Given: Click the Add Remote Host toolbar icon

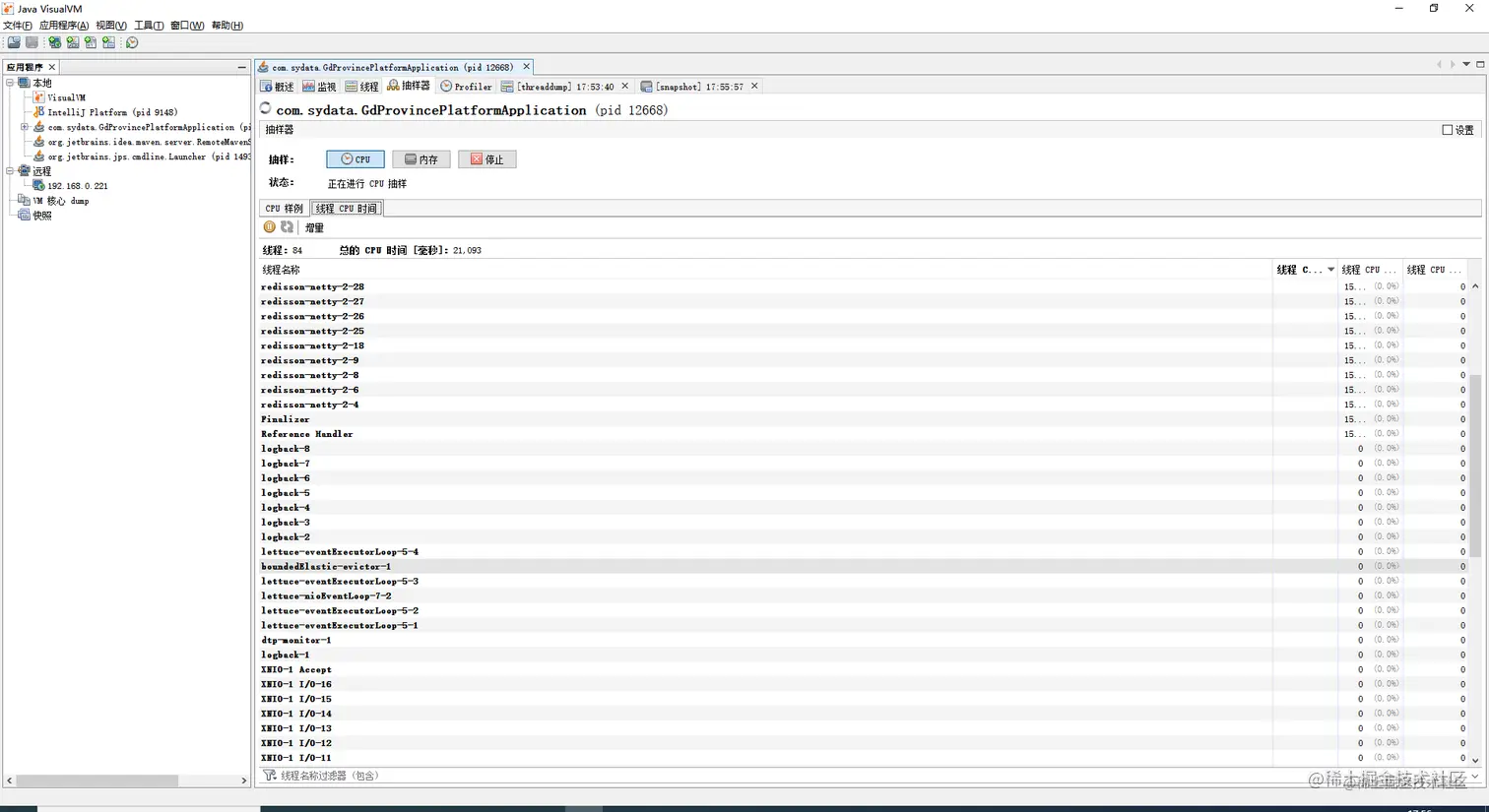Looking at the screenshot, I should point(55,42).
